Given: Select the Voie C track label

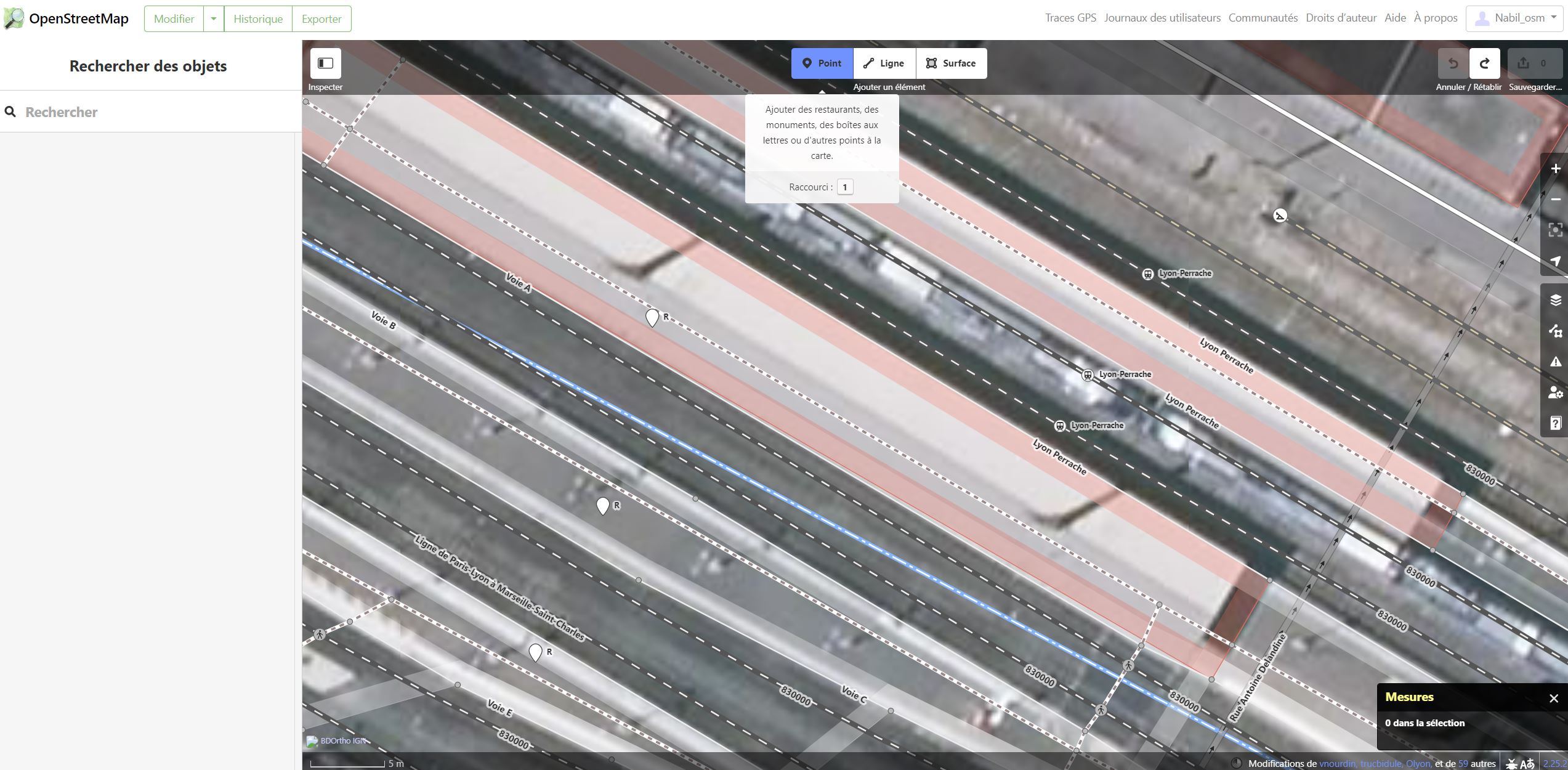Looking at the screenshot, I should [x=854, y=695].
